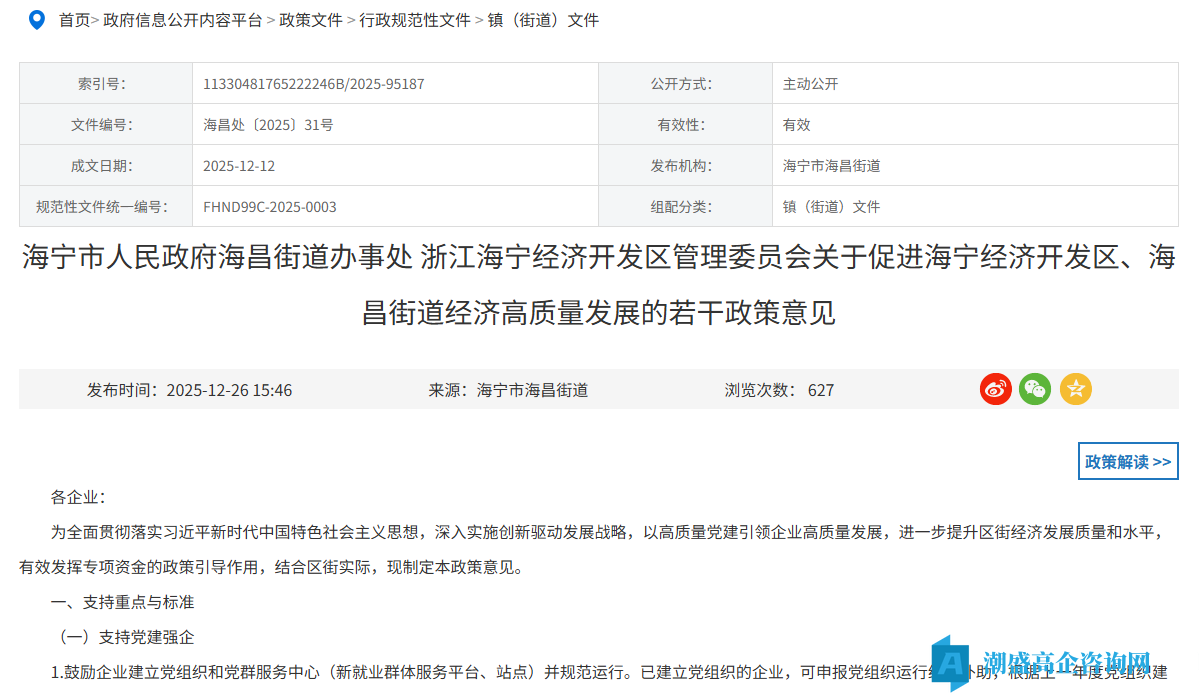Screen dimensions: 1199x698
Task: Open the 政策解读 panel
Action: tap(1128, 461)
